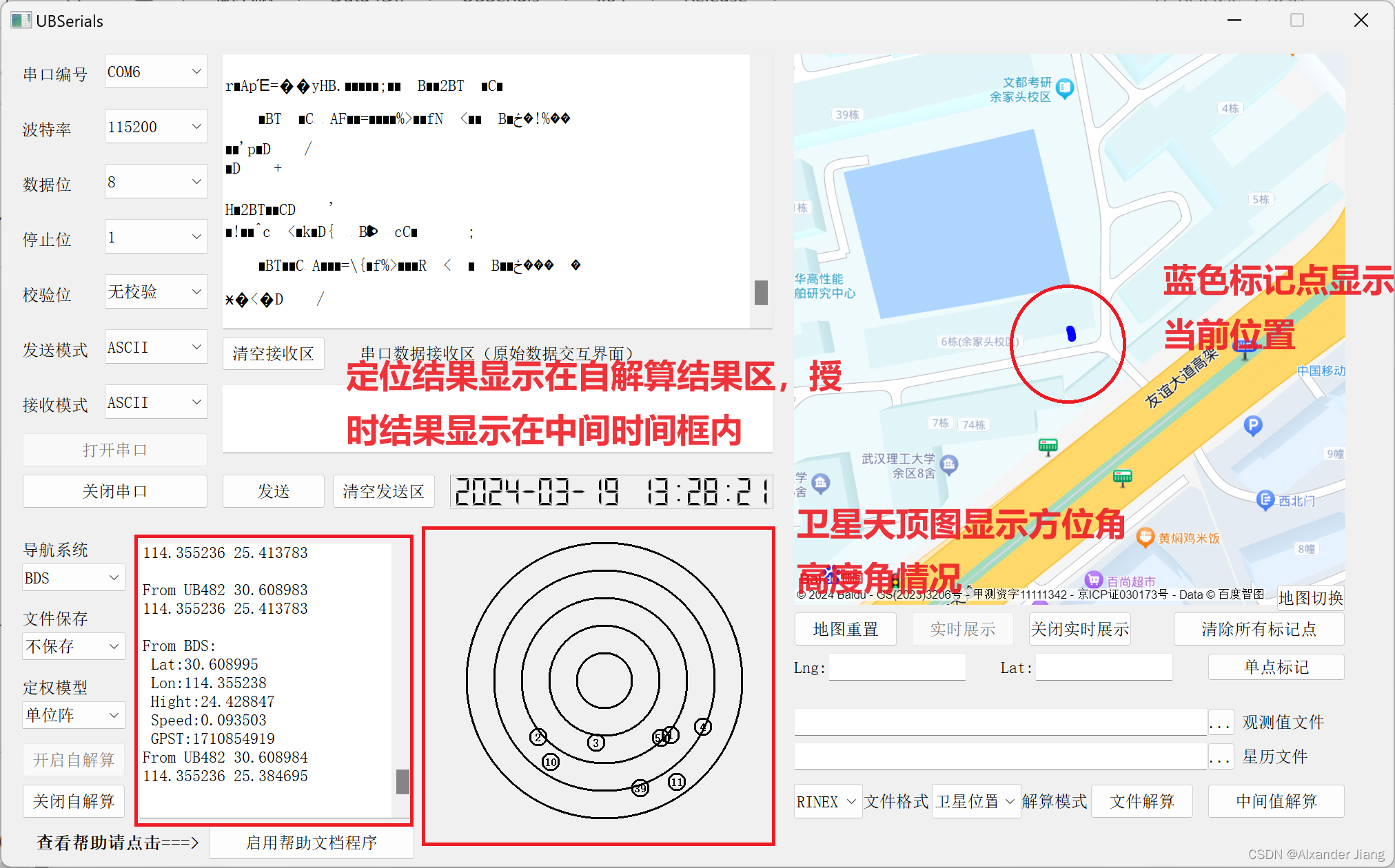Click the blue current-position marker on map
Image resolution: width=1395 pixels, height=868 pixels.
1071,333
